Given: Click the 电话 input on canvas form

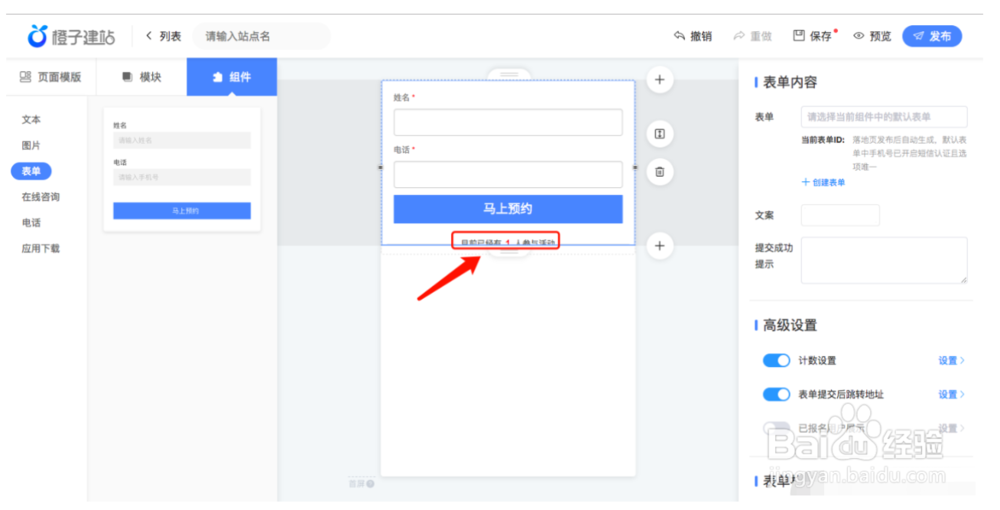Looking at the screenshot, I should (x=508, y=174).
